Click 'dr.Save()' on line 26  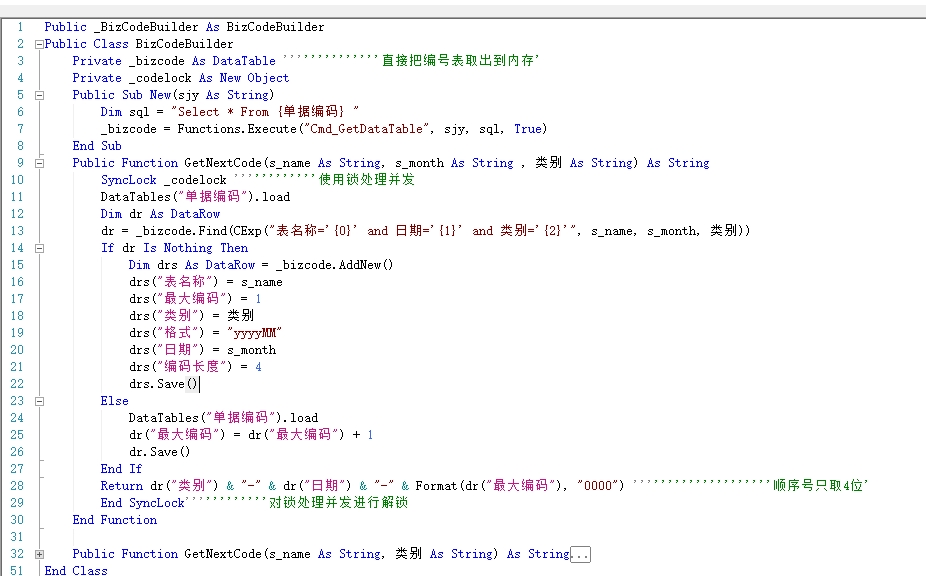click(x=160, y=452)
